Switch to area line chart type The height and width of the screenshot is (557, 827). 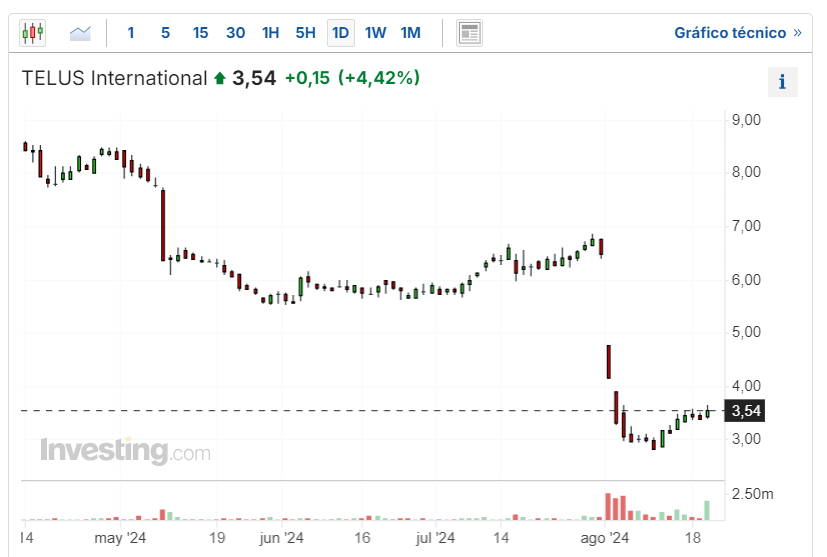coord(80,33)
